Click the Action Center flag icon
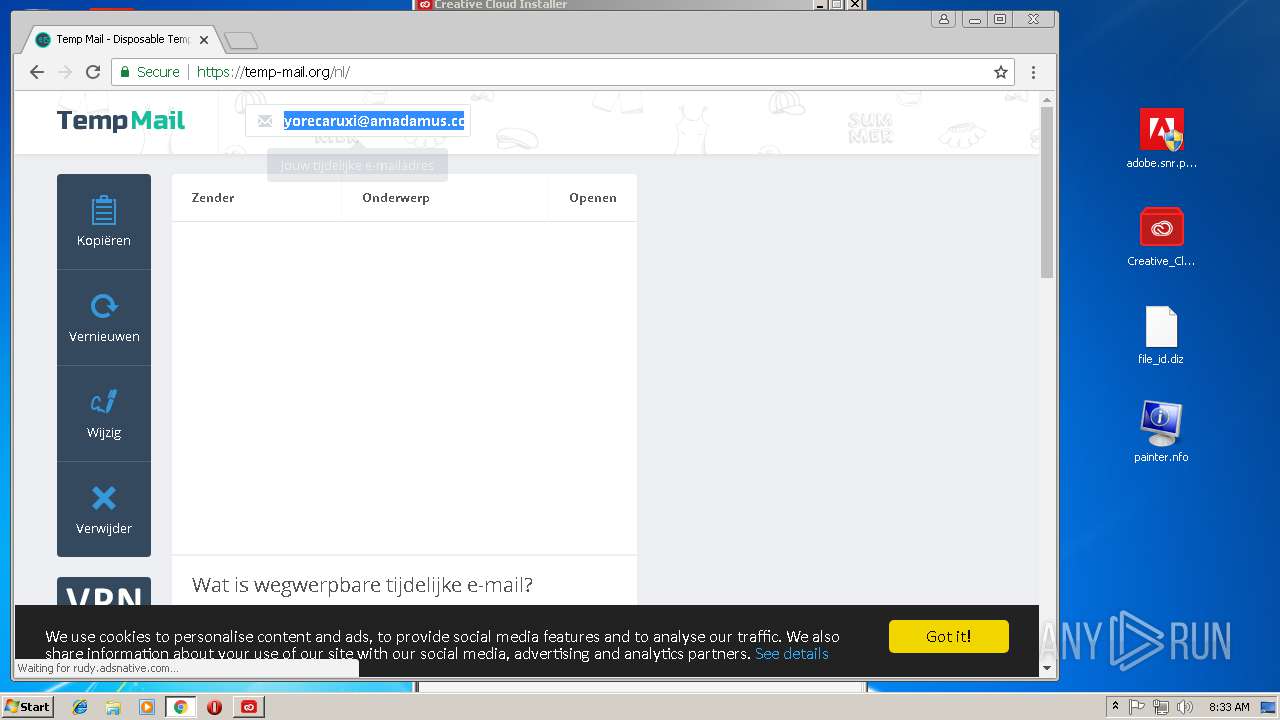The image size is (1280, 720). [1137, 707]
